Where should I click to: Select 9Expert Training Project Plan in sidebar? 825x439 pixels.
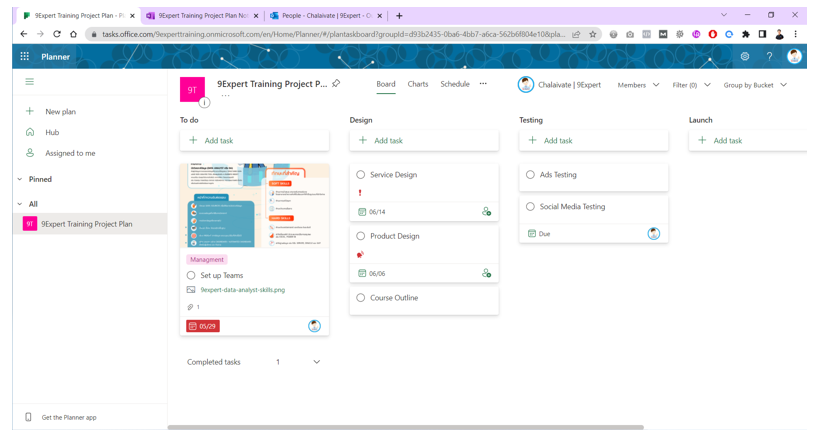click(90, 224)
